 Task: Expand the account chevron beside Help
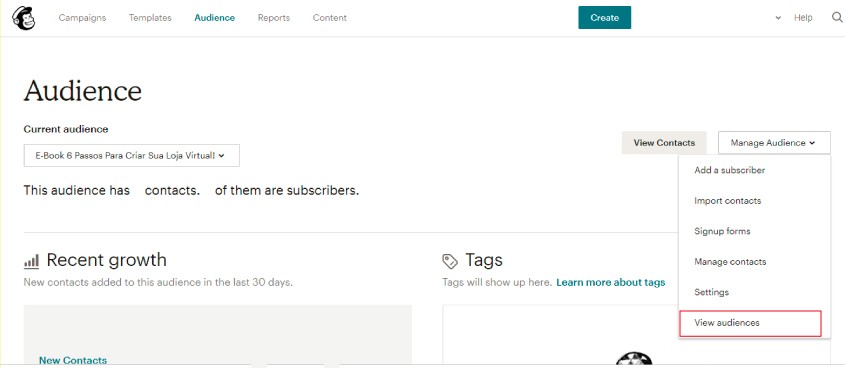click(778, 18)
